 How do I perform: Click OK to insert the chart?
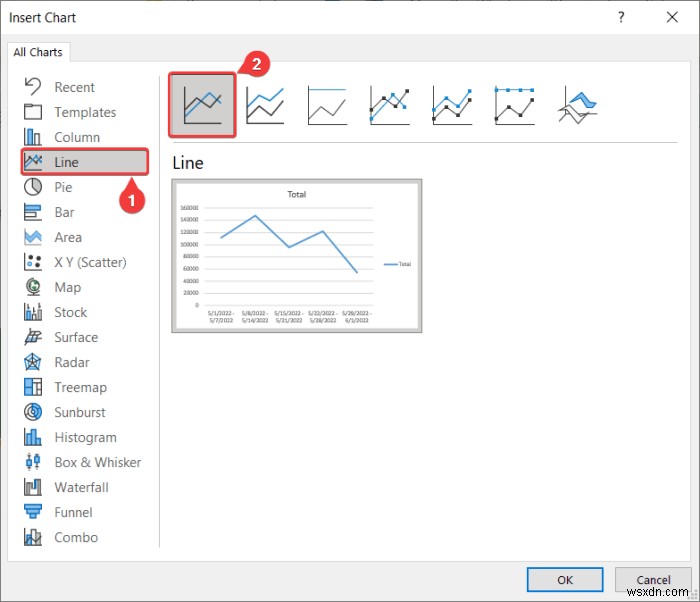(565, 580)
